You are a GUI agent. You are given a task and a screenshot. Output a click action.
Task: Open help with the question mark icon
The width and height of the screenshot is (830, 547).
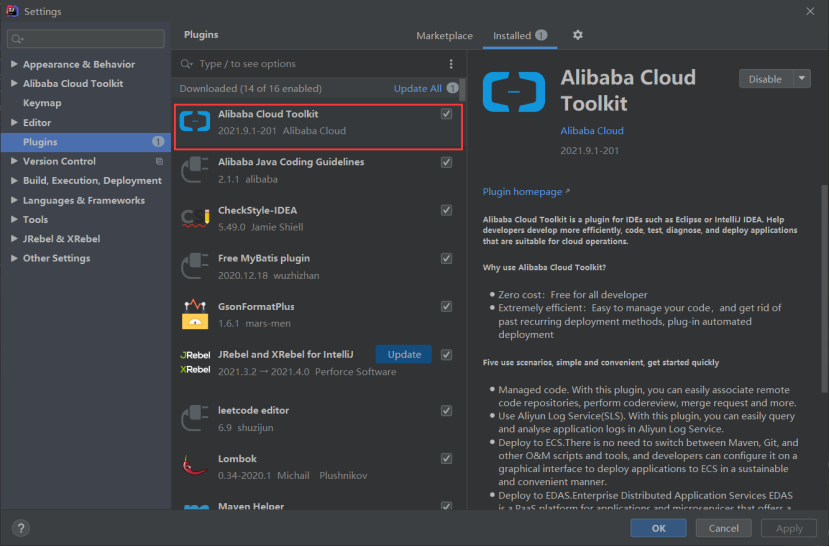pos(20,528)
